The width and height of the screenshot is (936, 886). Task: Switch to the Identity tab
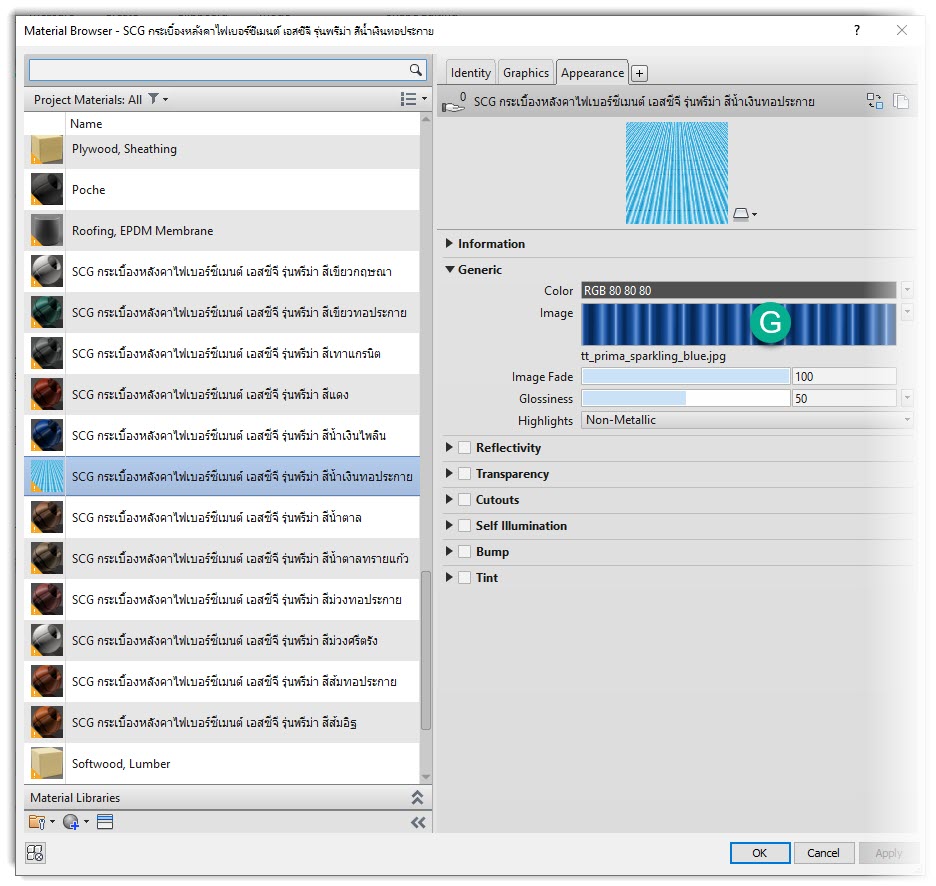pyautogui.click(x=470, y=73)
